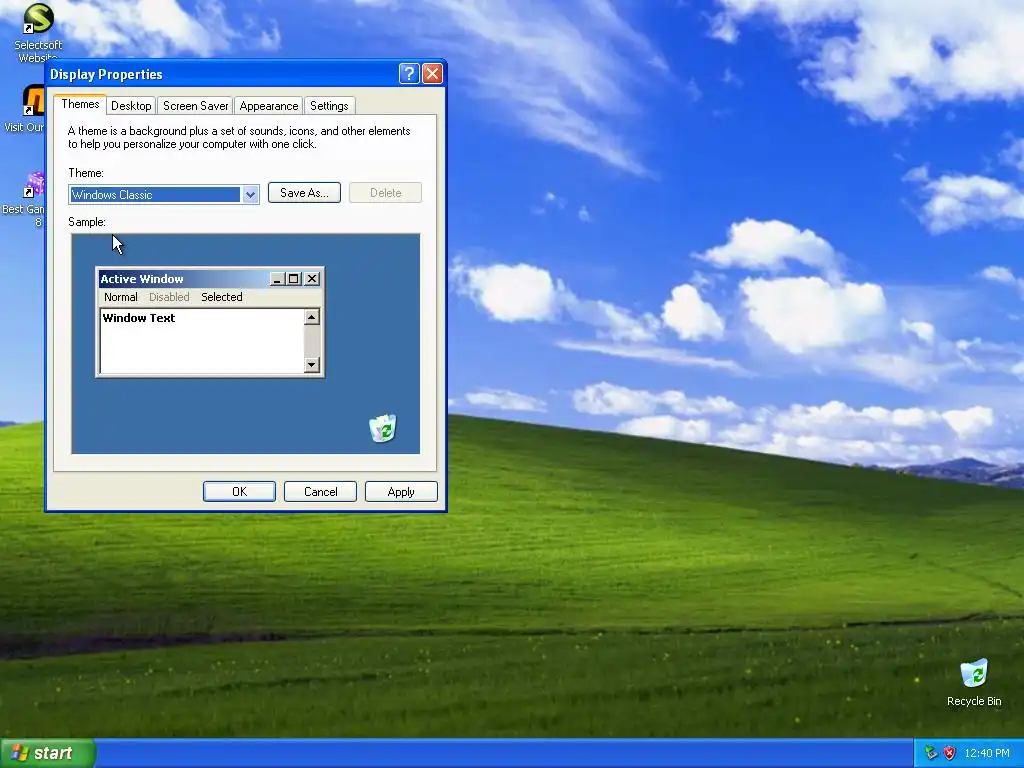Open the Settings tab

pos(329,106)
